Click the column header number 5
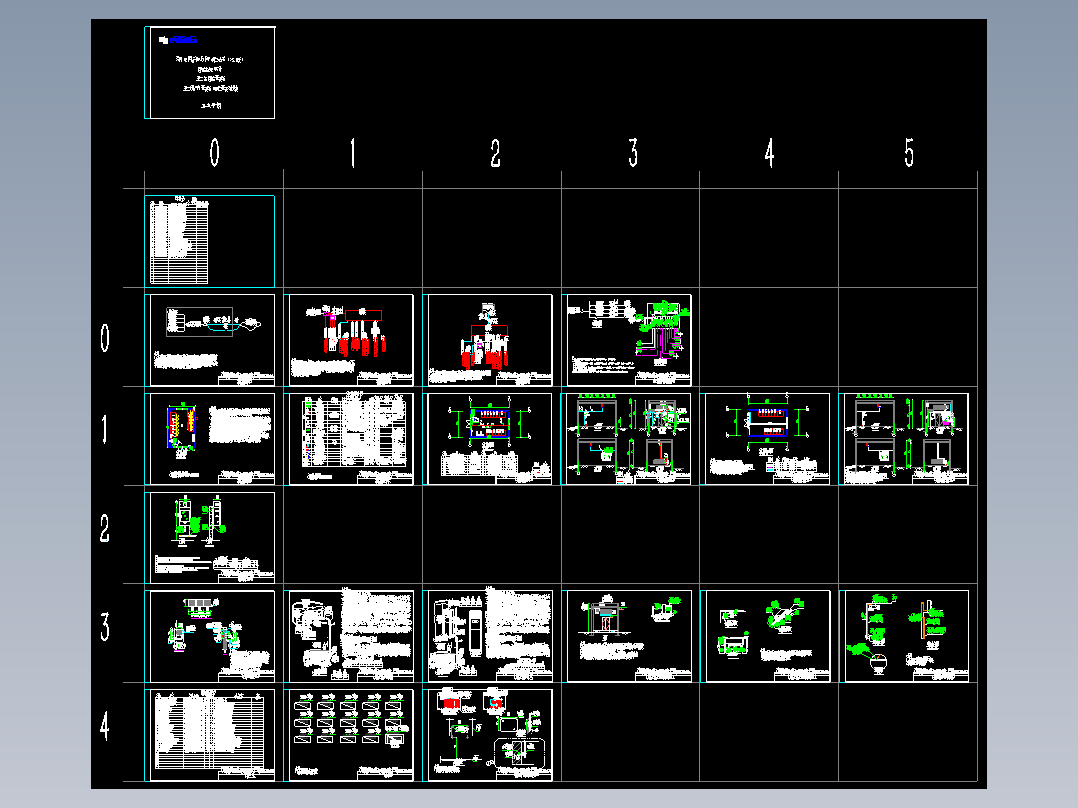The height and width of the screenshot is (808, 1078). click(x=910, y=153)
